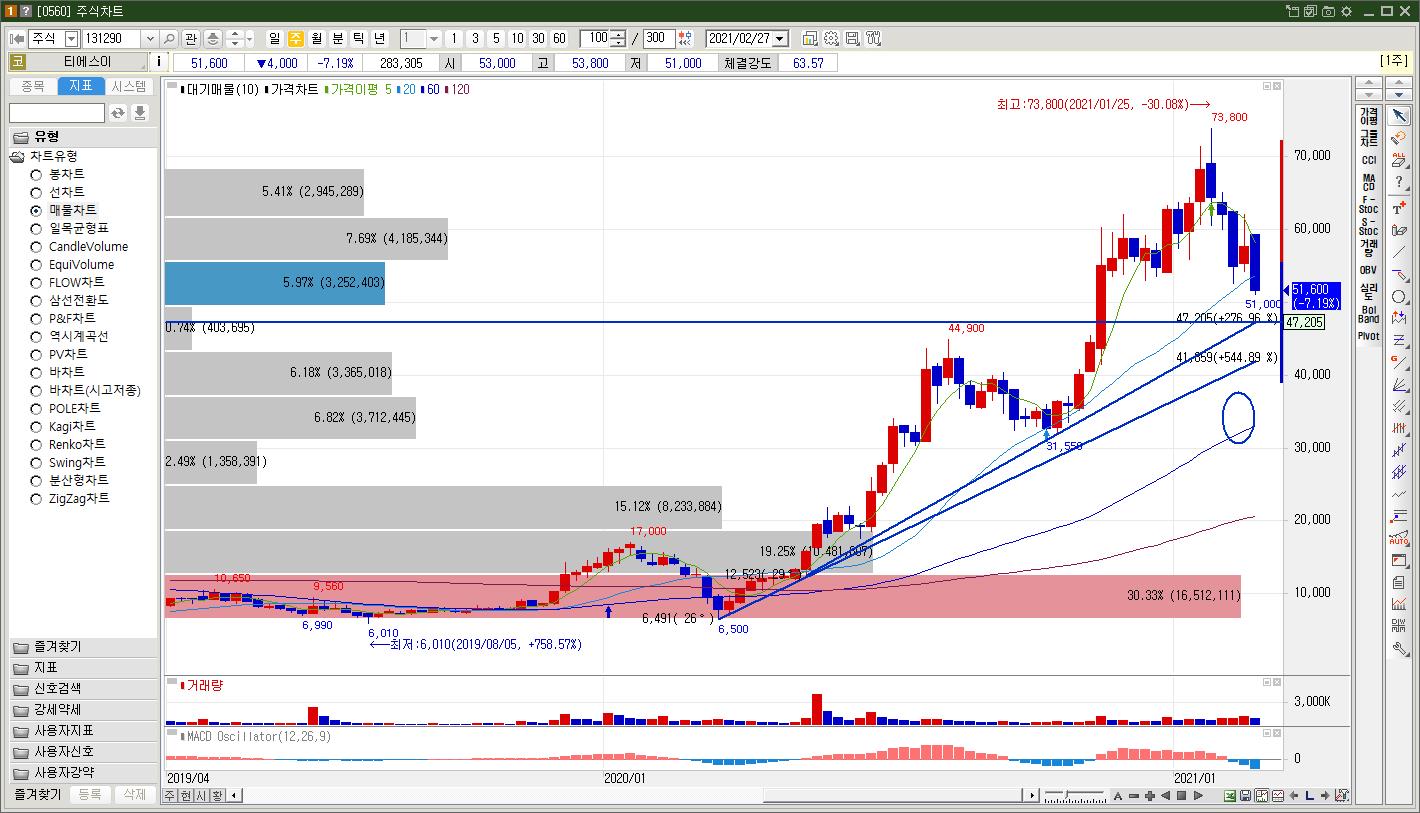
Task: Select P&F차트 chart type radio
Action: tap(36, 319)
